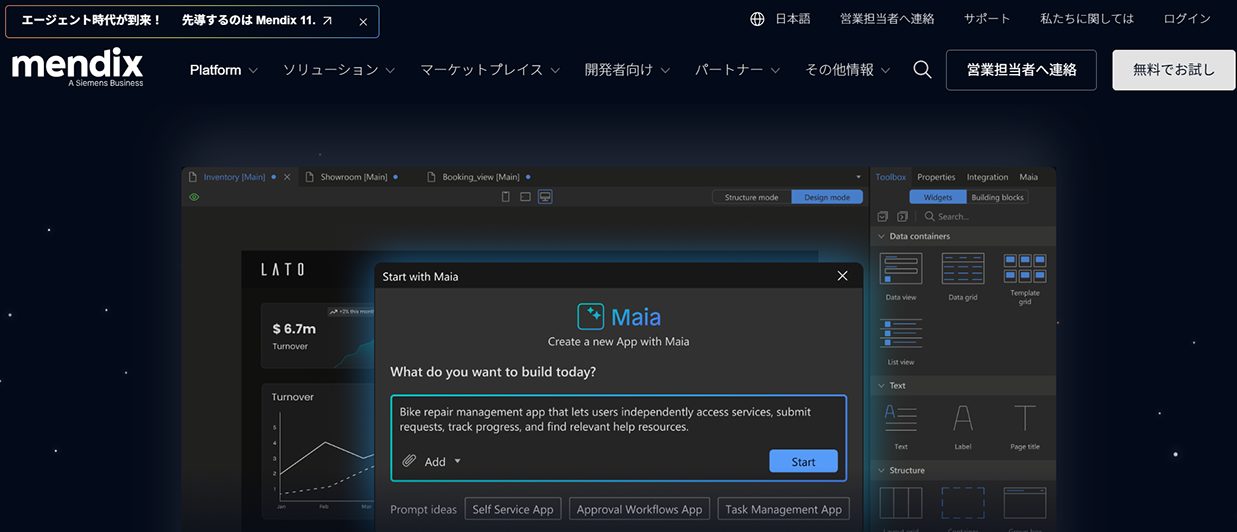The image size is (1237, 532).
Task: Open the search magnifier in the header
Action: pos(922,70)
